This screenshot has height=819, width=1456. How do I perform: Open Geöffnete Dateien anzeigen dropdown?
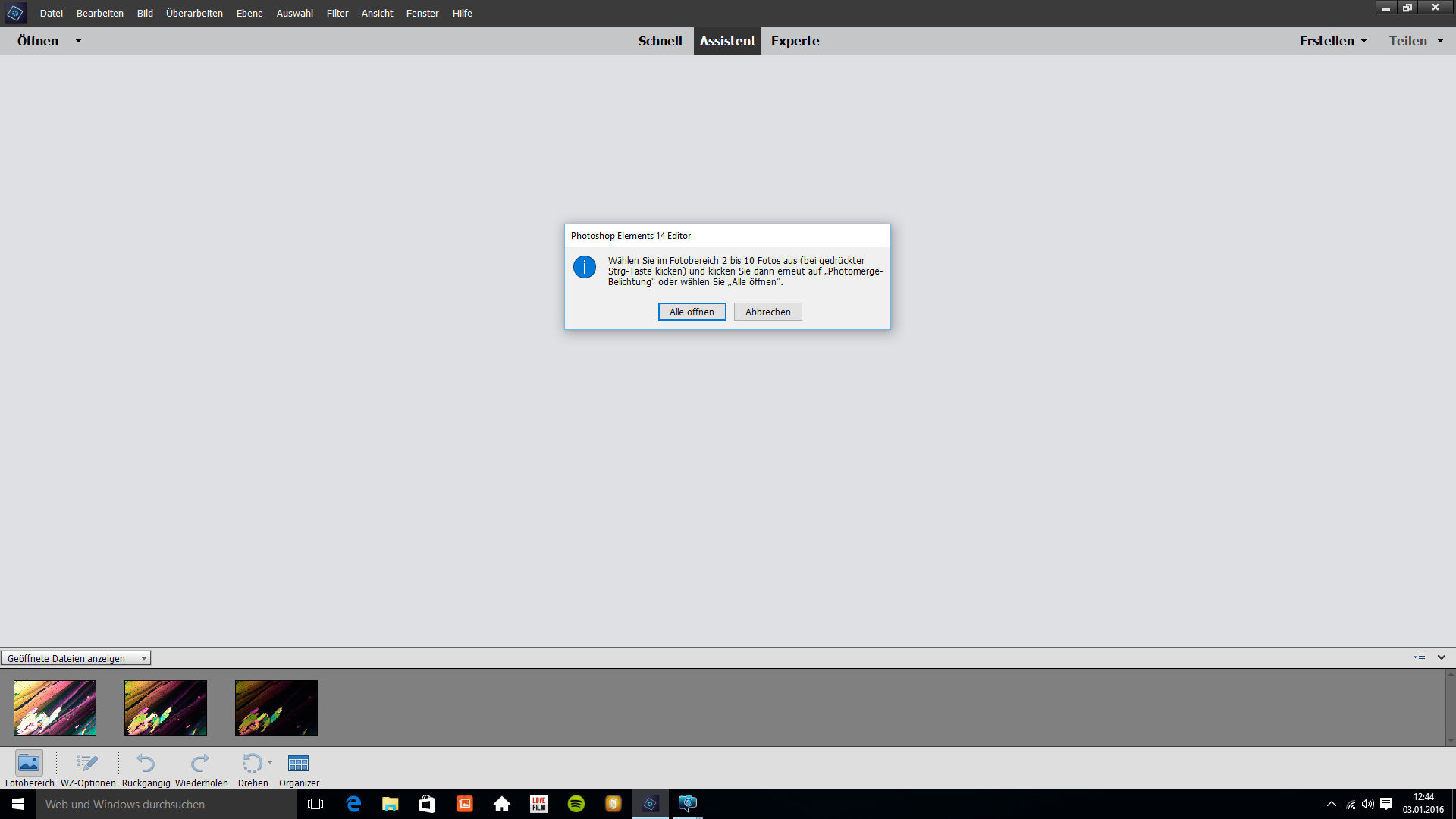tap(76, 658)
